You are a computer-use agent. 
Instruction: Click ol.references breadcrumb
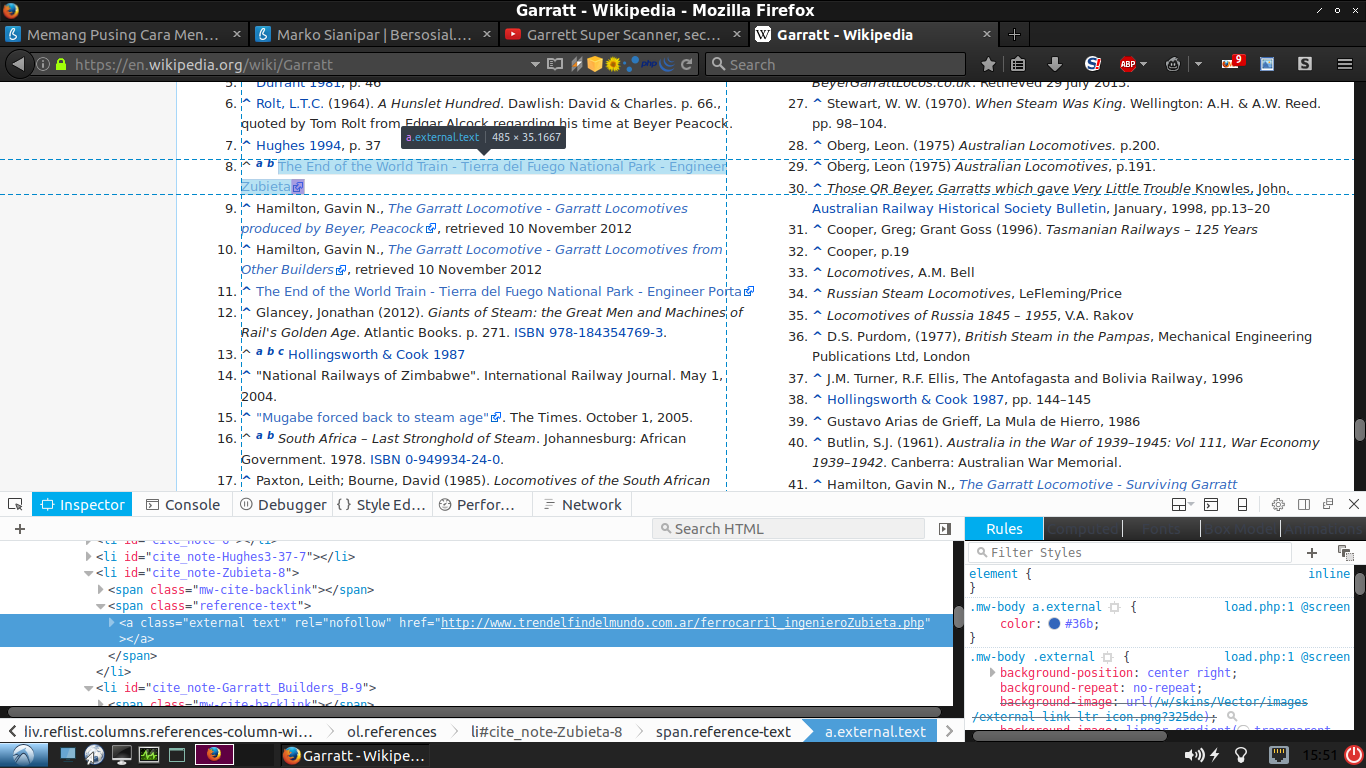coord(391,731)
